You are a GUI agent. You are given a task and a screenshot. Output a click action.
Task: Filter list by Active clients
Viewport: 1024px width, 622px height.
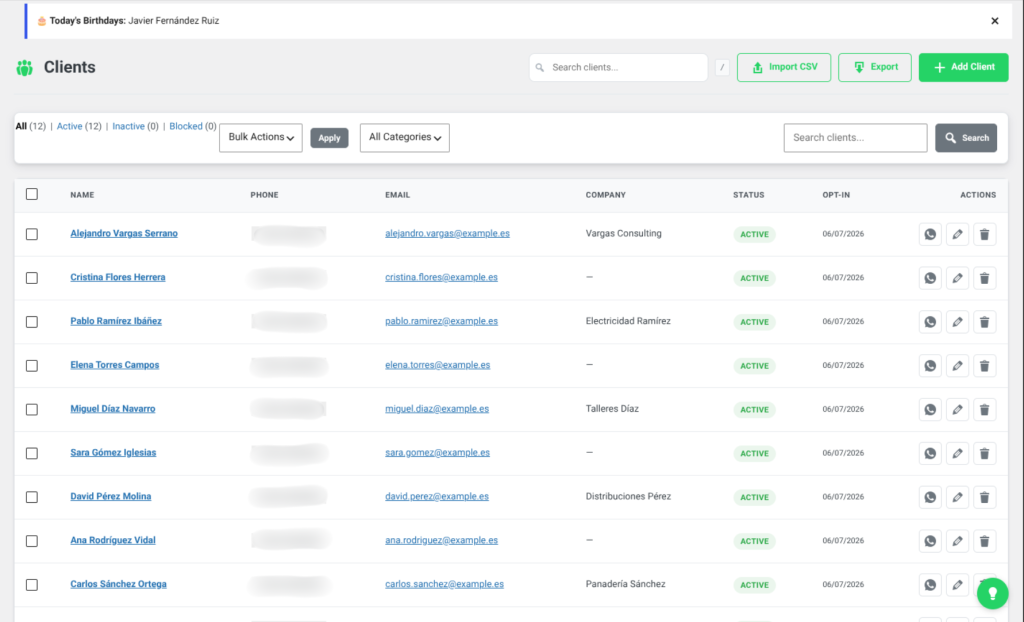coord(69,126)
